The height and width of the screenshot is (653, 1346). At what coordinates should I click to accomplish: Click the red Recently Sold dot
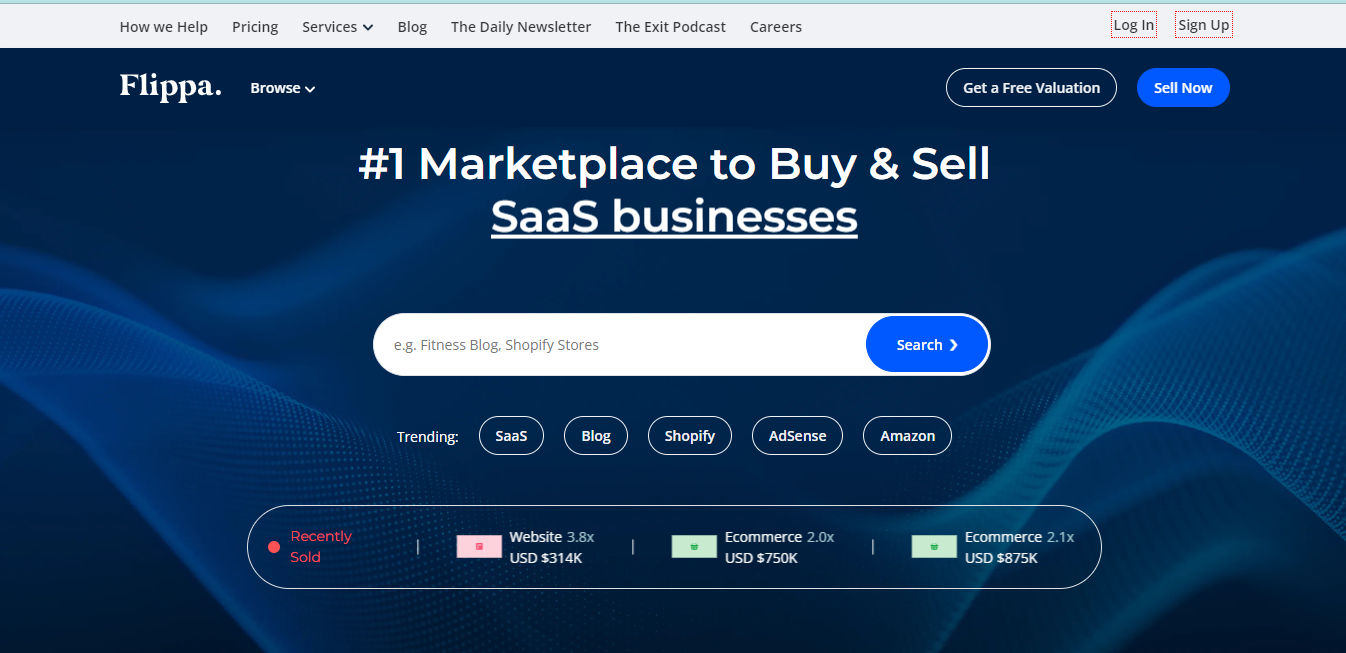pos(274,547)
